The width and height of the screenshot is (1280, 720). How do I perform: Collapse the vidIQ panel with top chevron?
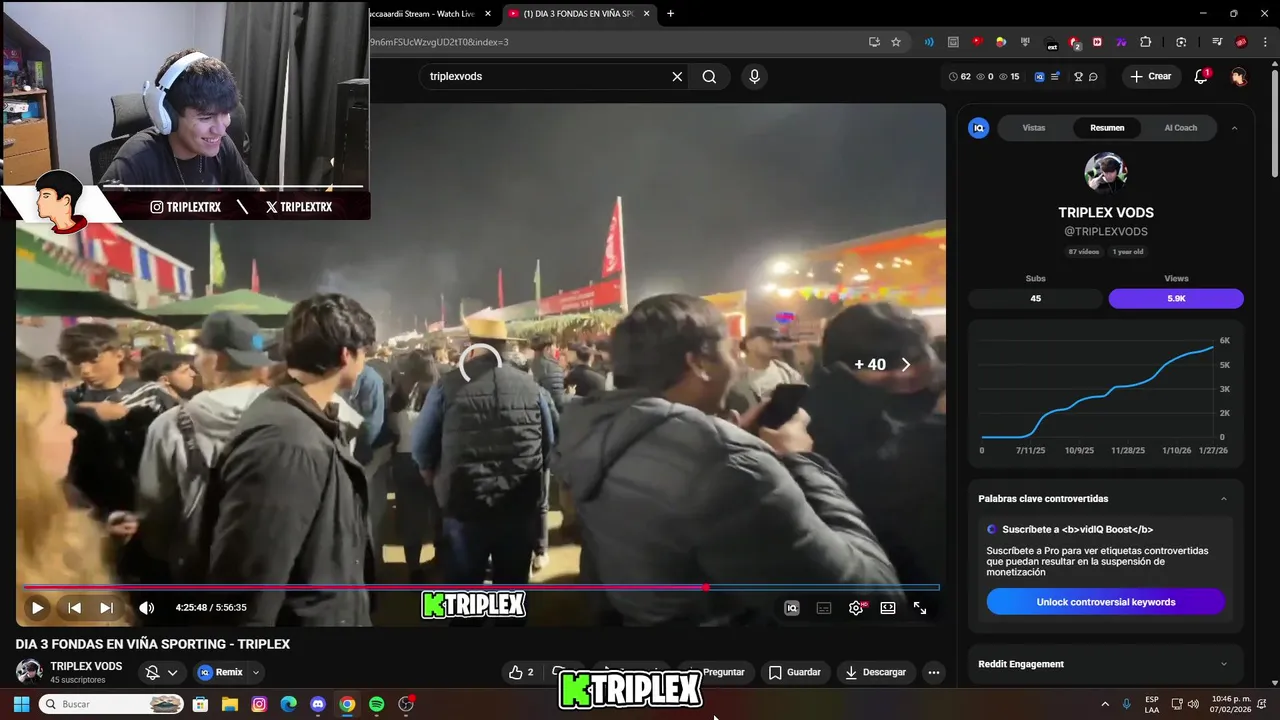[x=1234, y=128]
